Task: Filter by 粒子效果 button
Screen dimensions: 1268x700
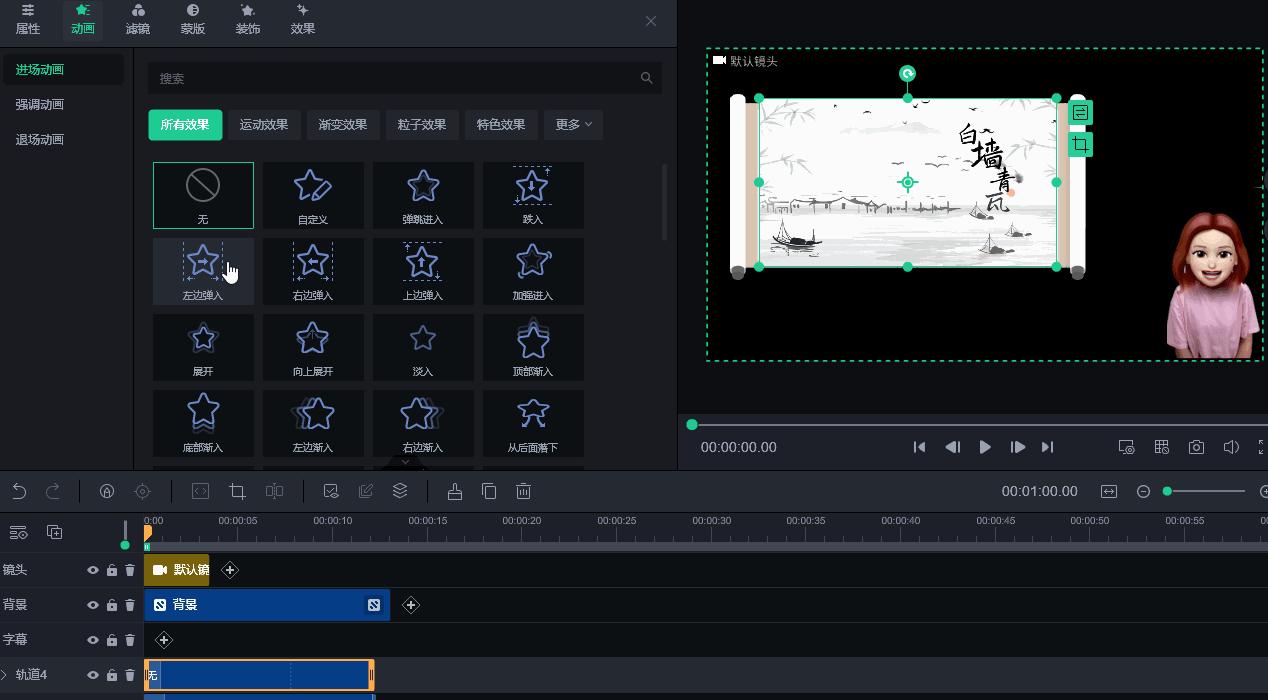Action: click(421, 124)
